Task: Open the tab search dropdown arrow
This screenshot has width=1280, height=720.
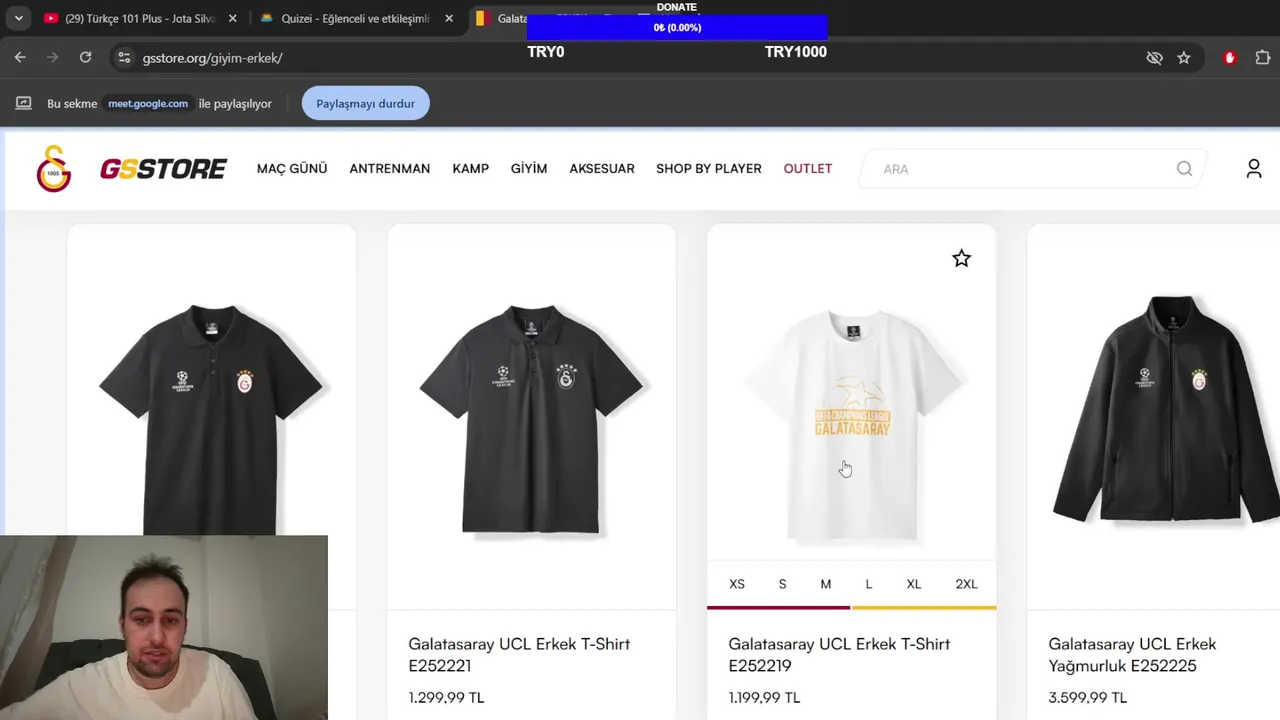Action: coord(18,18)
